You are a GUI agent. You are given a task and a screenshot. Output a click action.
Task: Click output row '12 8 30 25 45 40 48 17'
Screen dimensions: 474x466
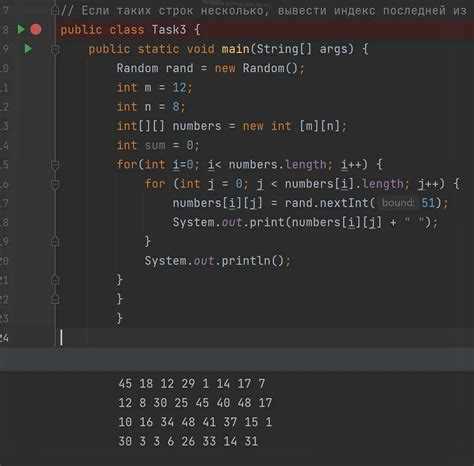pos(195,403)
